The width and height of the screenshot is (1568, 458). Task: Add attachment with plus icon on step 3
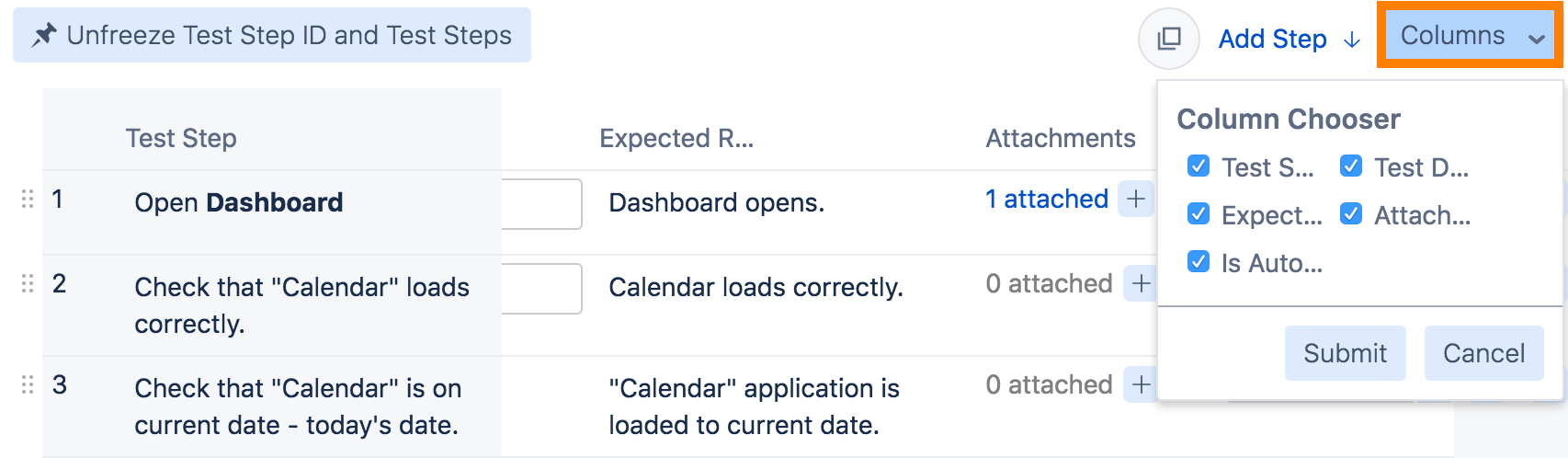point(1141,385)
